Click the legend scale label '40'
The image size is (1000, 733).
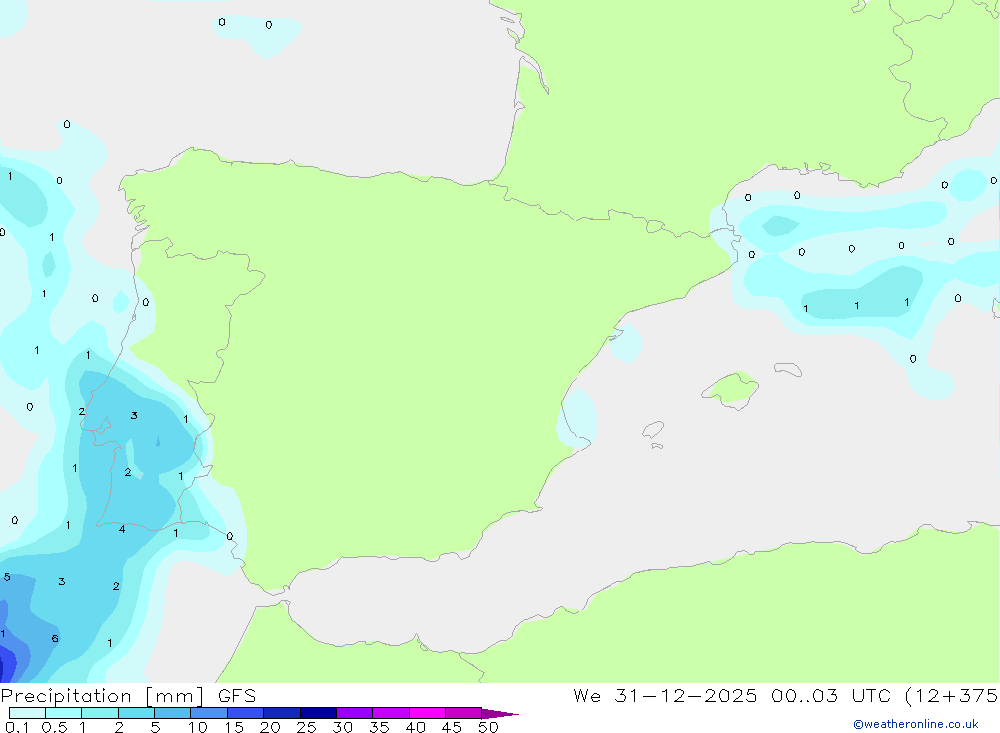coord(415,727)
